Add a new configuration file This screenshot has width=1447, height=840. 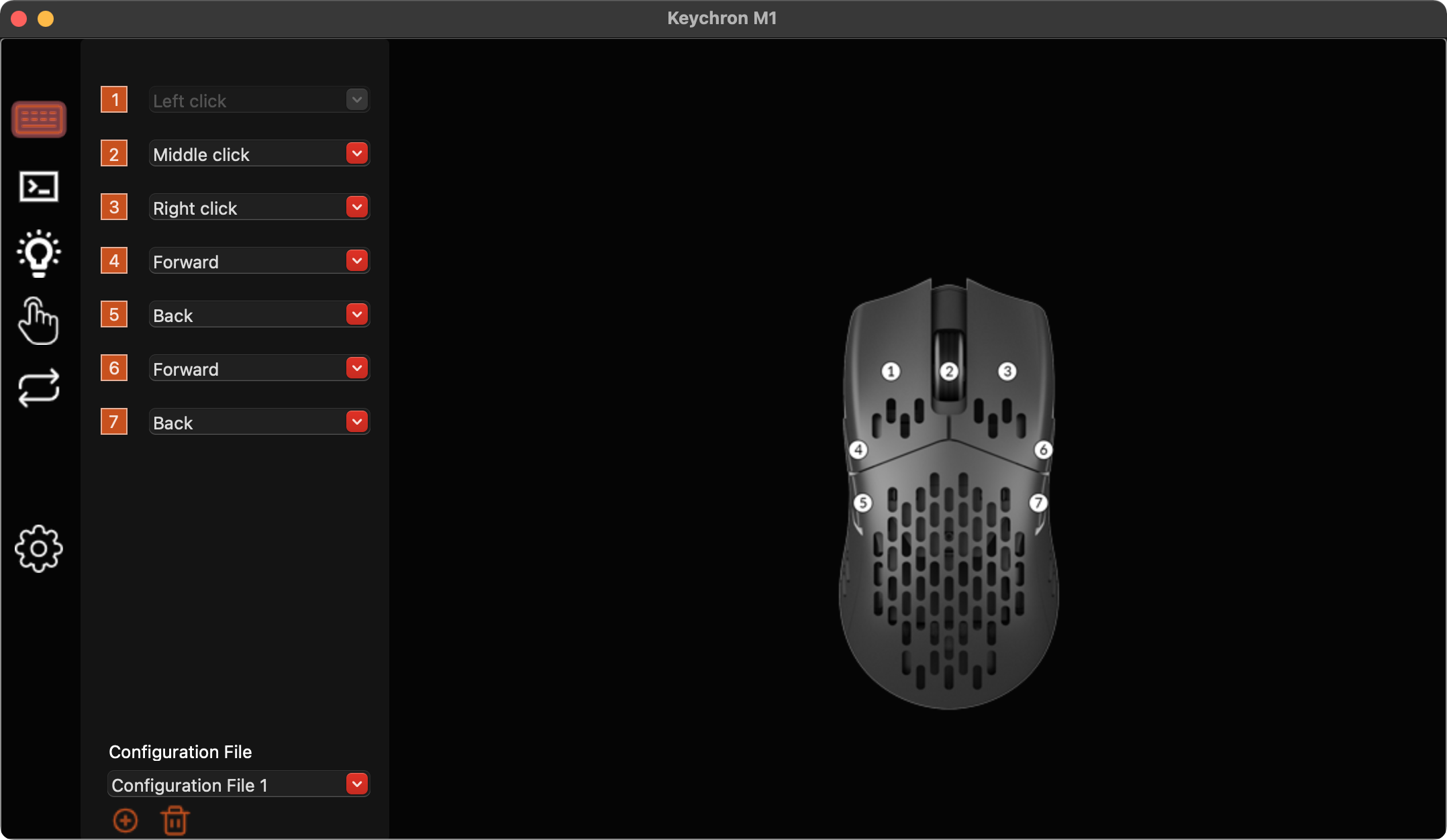(126, 821)
